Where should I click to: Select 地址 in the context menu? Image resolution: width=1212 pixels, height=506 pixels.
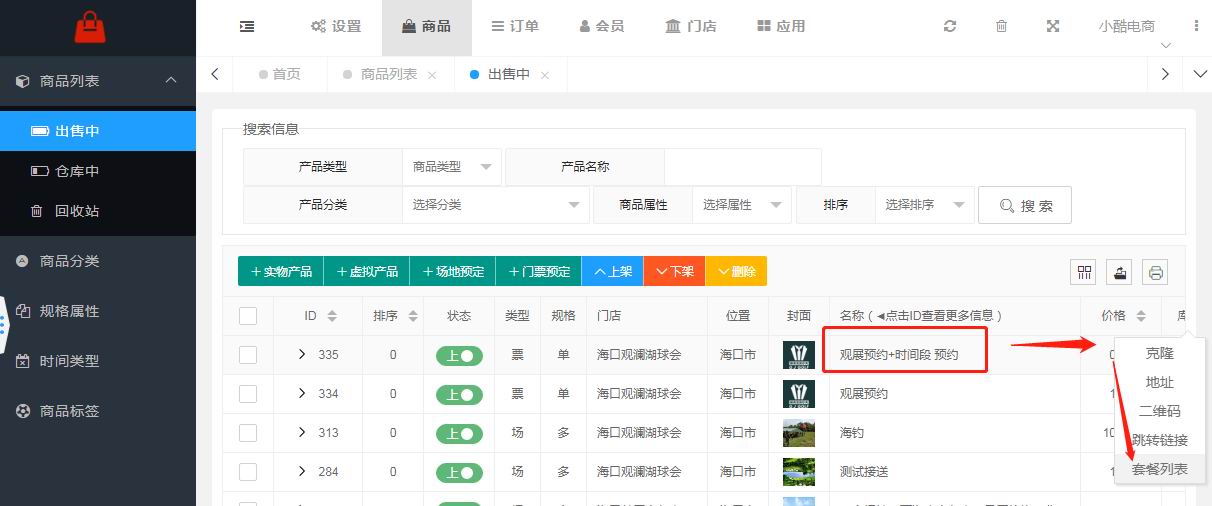(x=1160, y=382)
